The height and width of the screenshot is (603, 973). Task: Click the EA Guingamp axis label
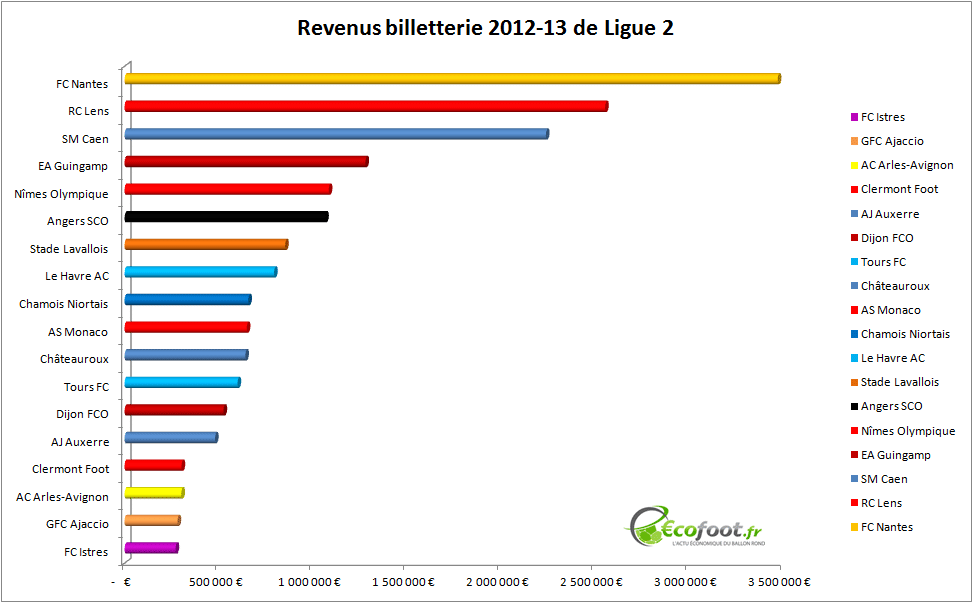point(73,166)
